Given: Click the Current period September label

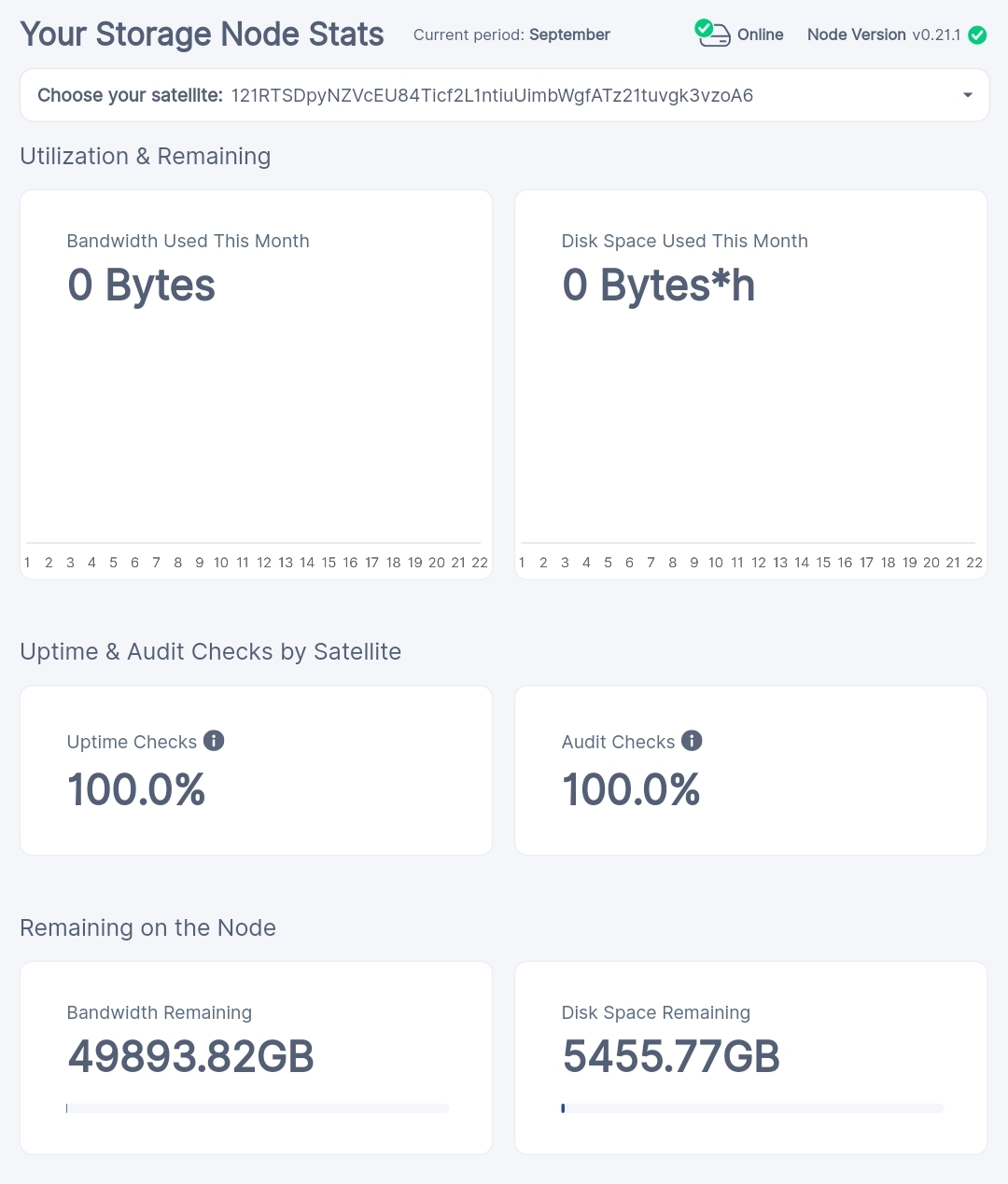Looking at the screenshot, I should point(511,35).
